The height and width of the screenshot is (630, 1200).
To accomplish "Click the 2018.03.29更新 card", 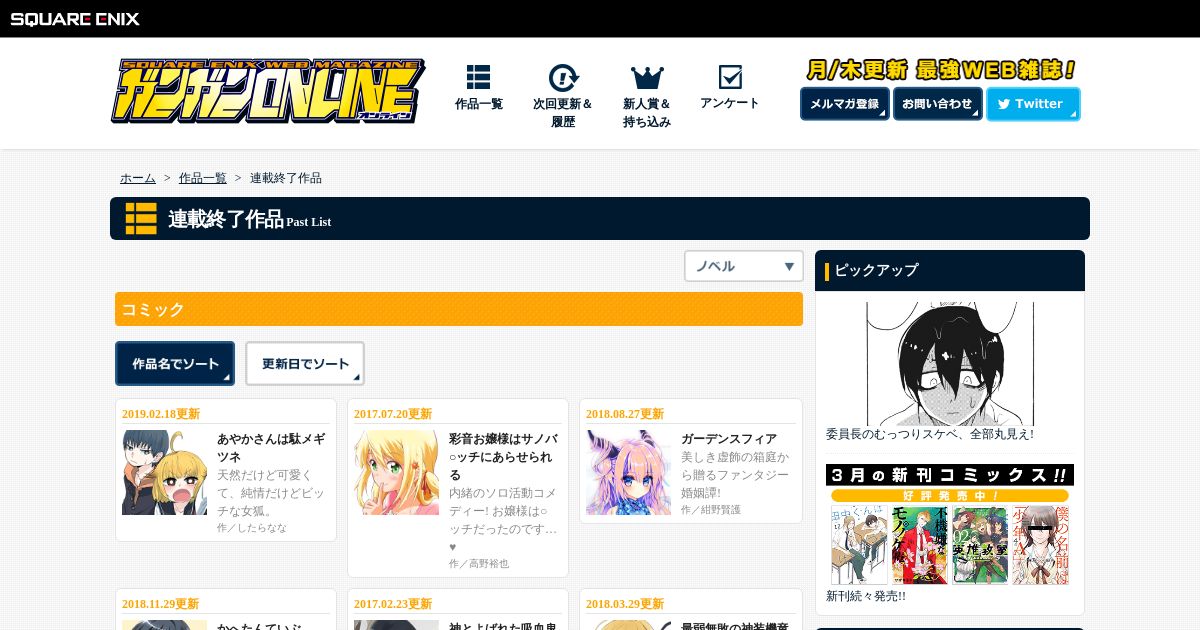I will (x=691, y=610).
